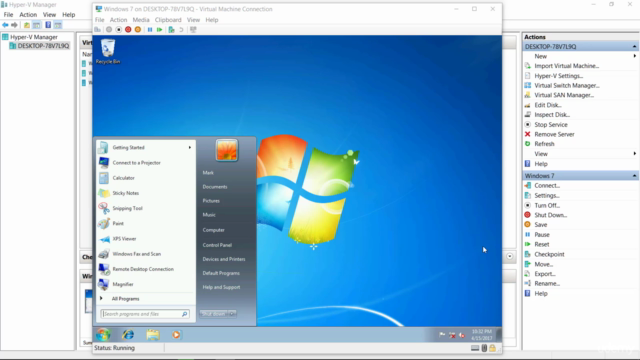The height and width of the screenshot is (360, 640).
Task: Click the volume tray icon
Action: pyautogui.click(x=462, y=335)
